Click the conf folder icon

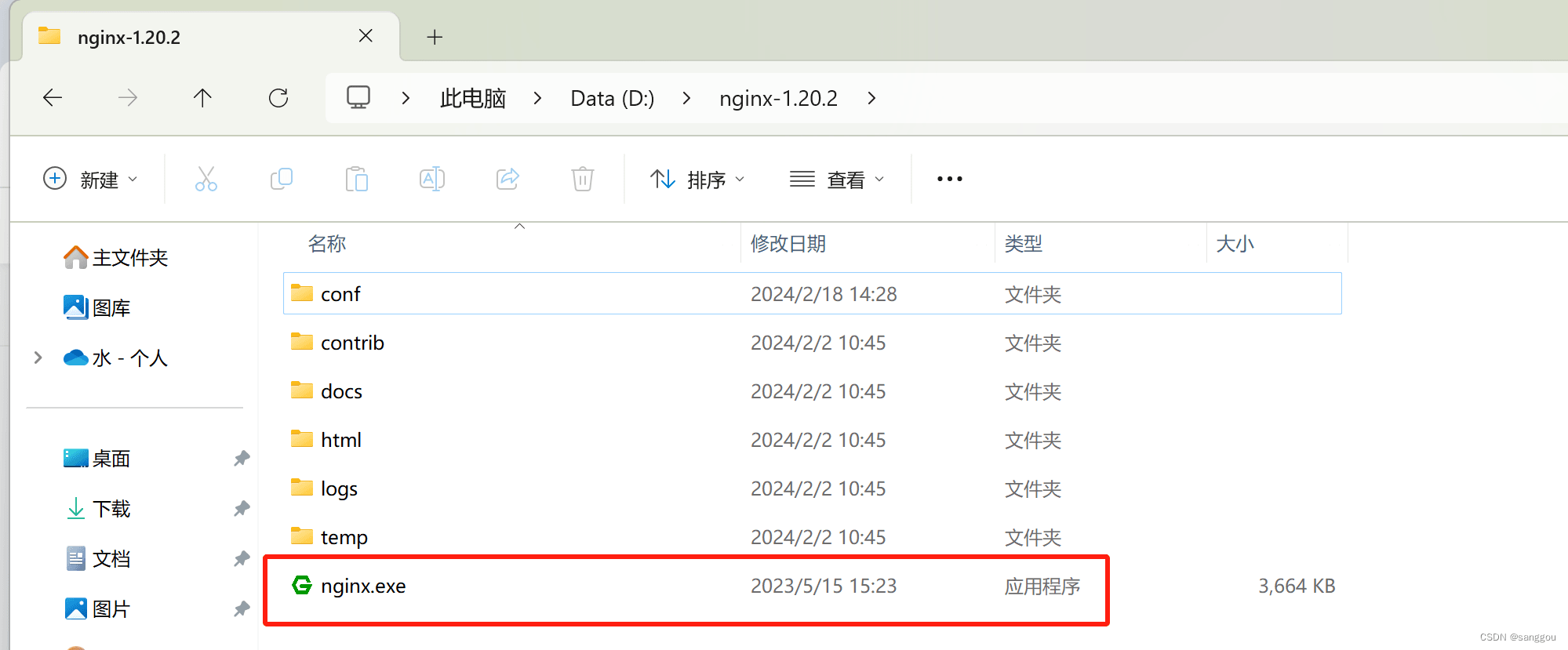coord(302,293)
